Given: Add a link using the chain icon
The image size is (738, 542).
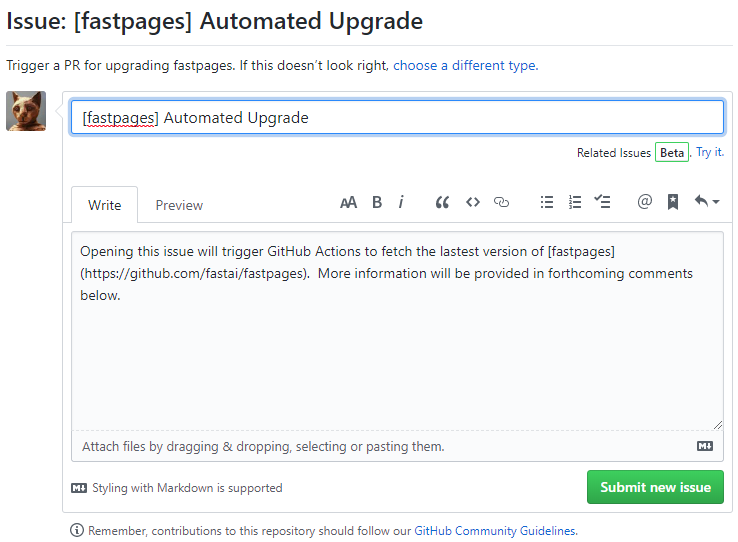Looking at the screenshot, I should [501, 202].
